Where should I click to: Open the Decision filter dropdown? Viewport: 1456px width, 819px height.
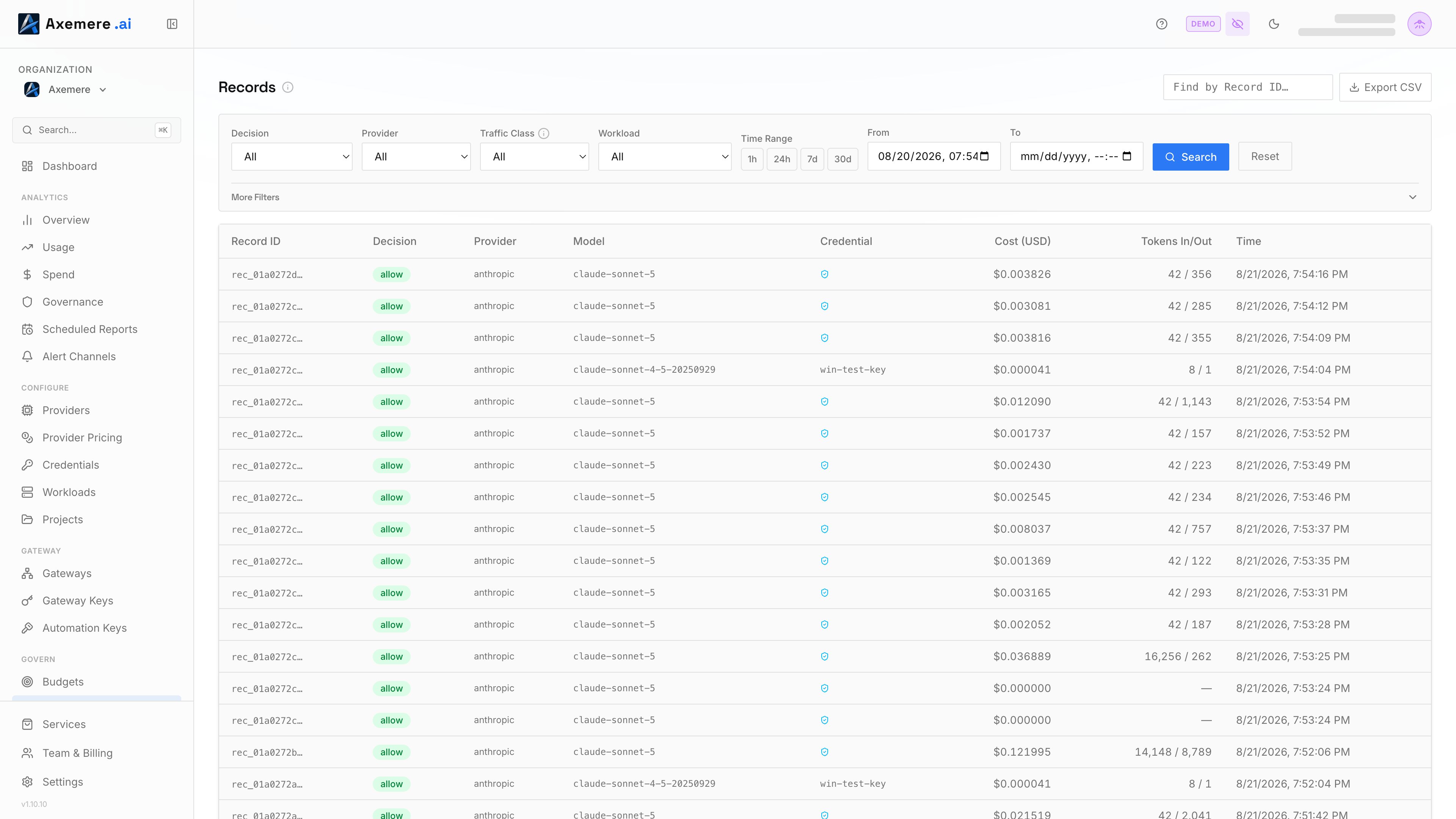(292, 157)
